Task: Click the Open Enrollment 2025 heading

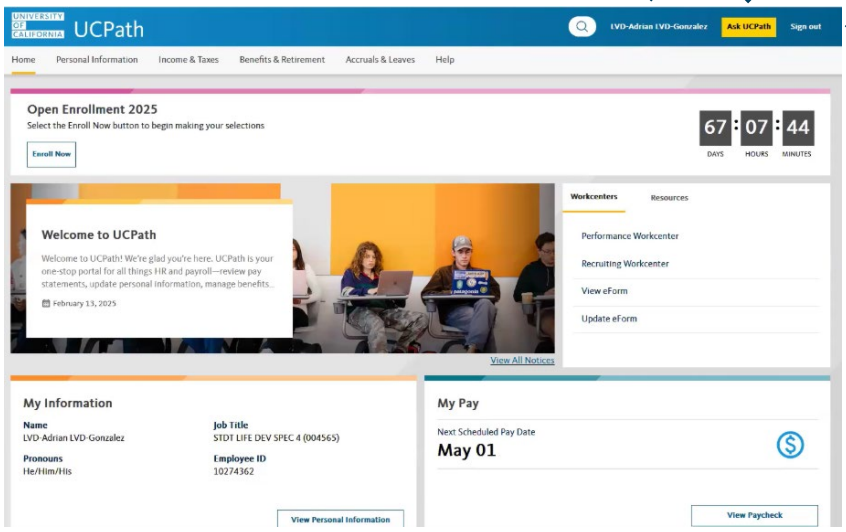Action: [x=92, y=110]
